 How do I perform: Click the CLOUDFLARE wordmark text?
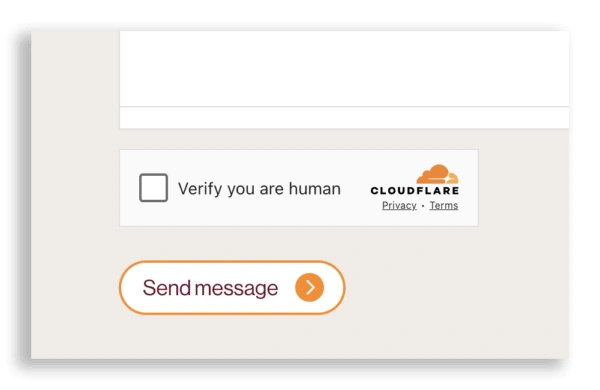415,191
